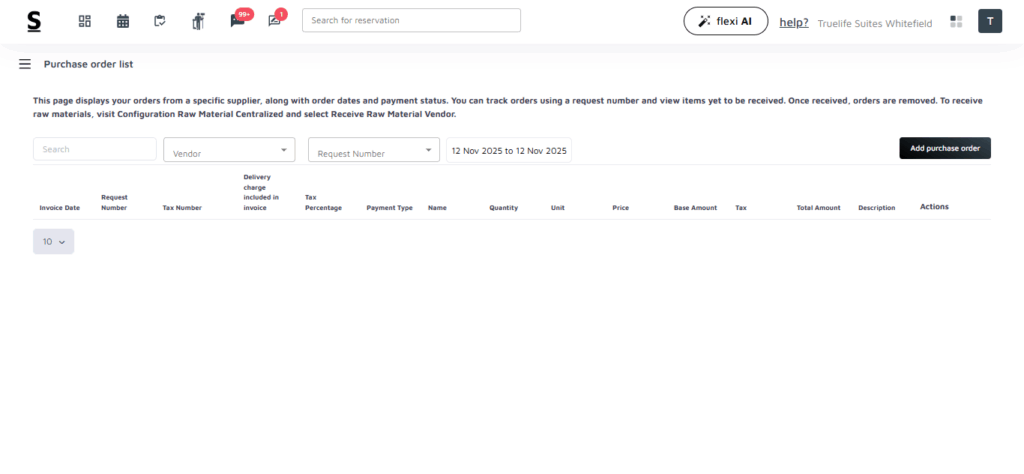Launch the flexi AI assistant
The image size is (1024, 474).
point(726,21)
